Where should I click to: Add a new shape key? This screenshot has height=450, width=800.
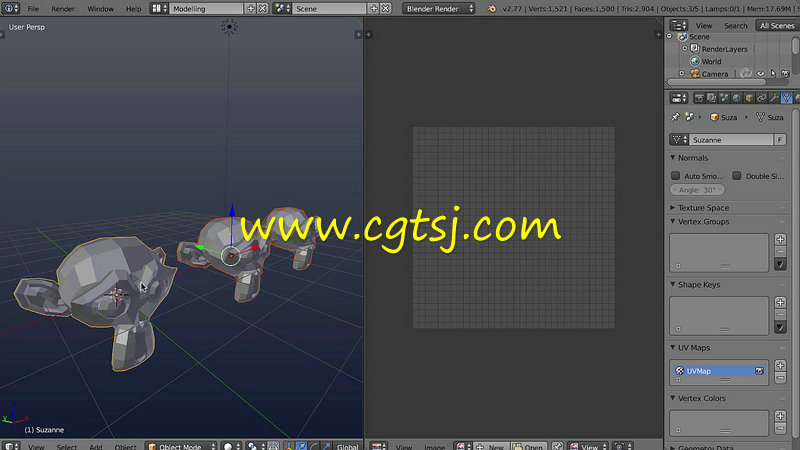click(780, 302)
